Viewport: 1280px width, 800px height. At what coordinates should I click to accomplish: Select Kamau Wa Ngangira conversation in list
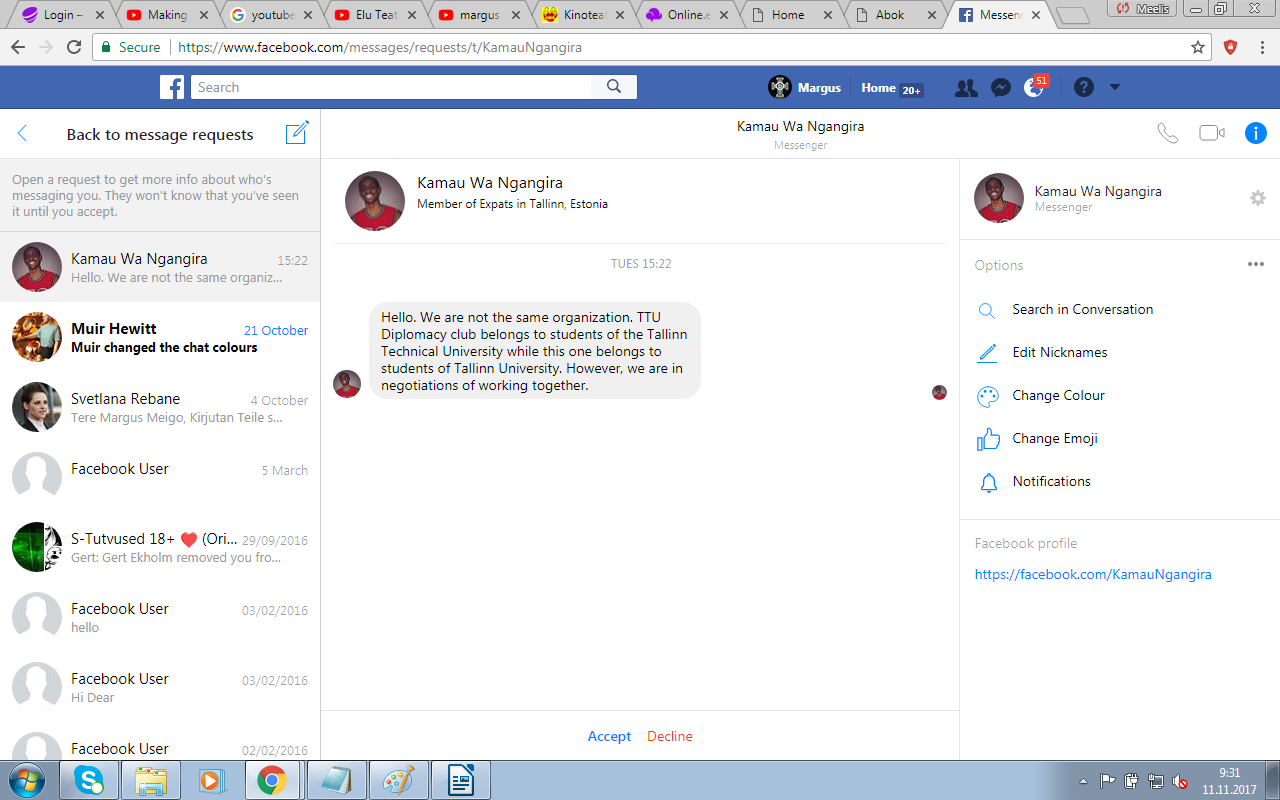(x=160, y=267)
